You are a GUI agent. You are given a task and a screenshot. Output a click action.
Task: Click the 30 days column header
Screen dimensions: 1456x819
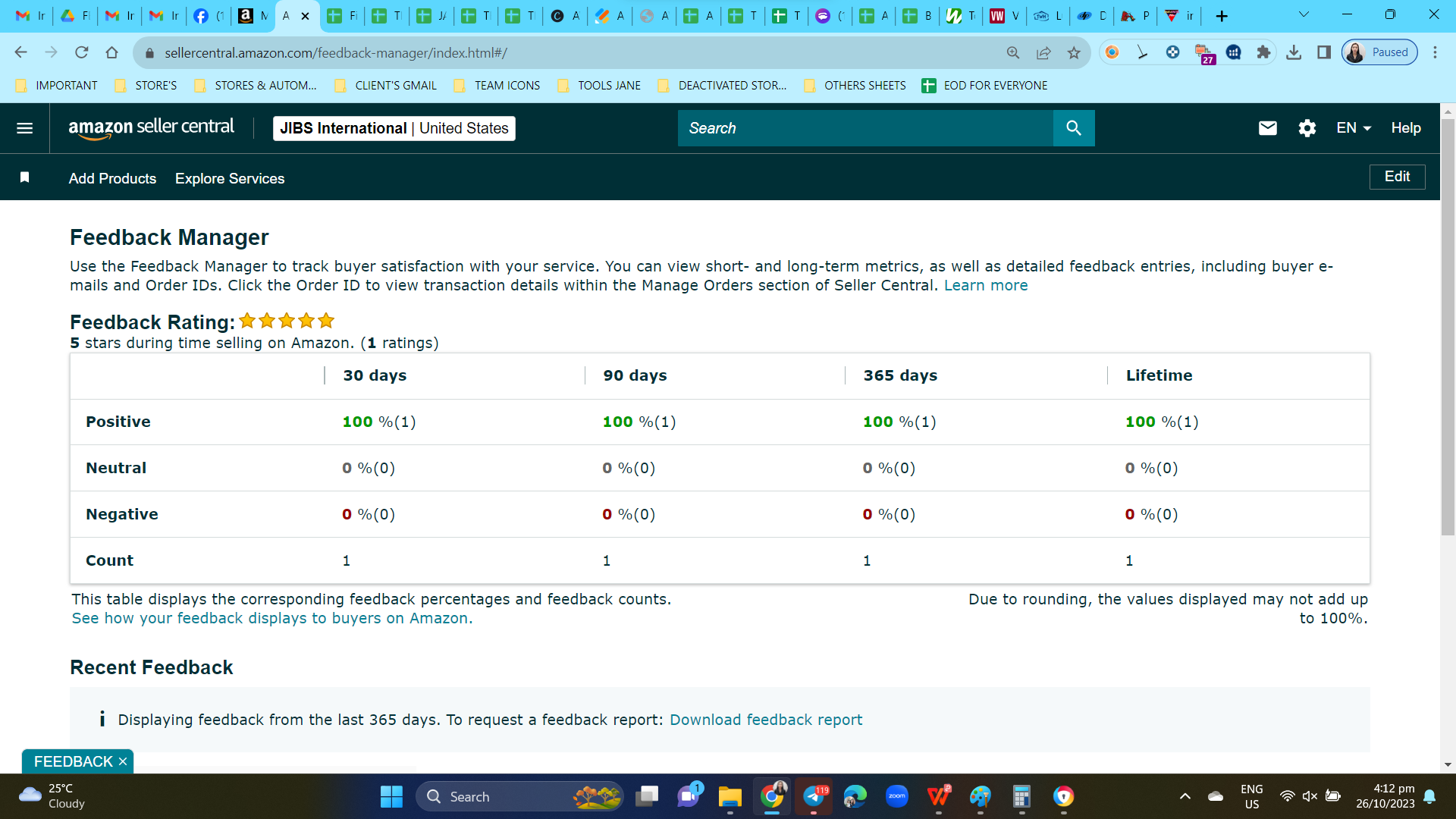click(375, 375)
